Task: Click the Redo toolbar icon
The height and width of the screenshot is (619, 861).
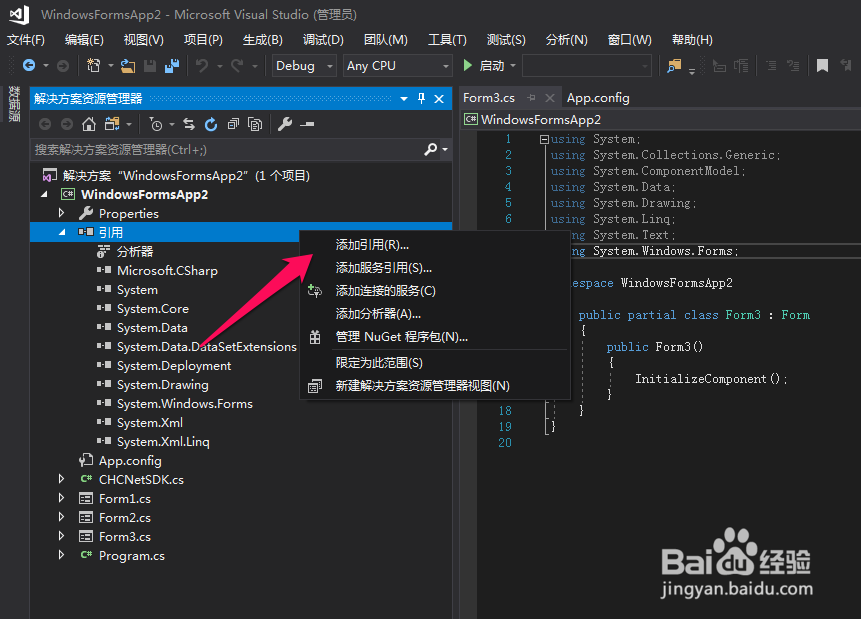Action: point(237,66)
